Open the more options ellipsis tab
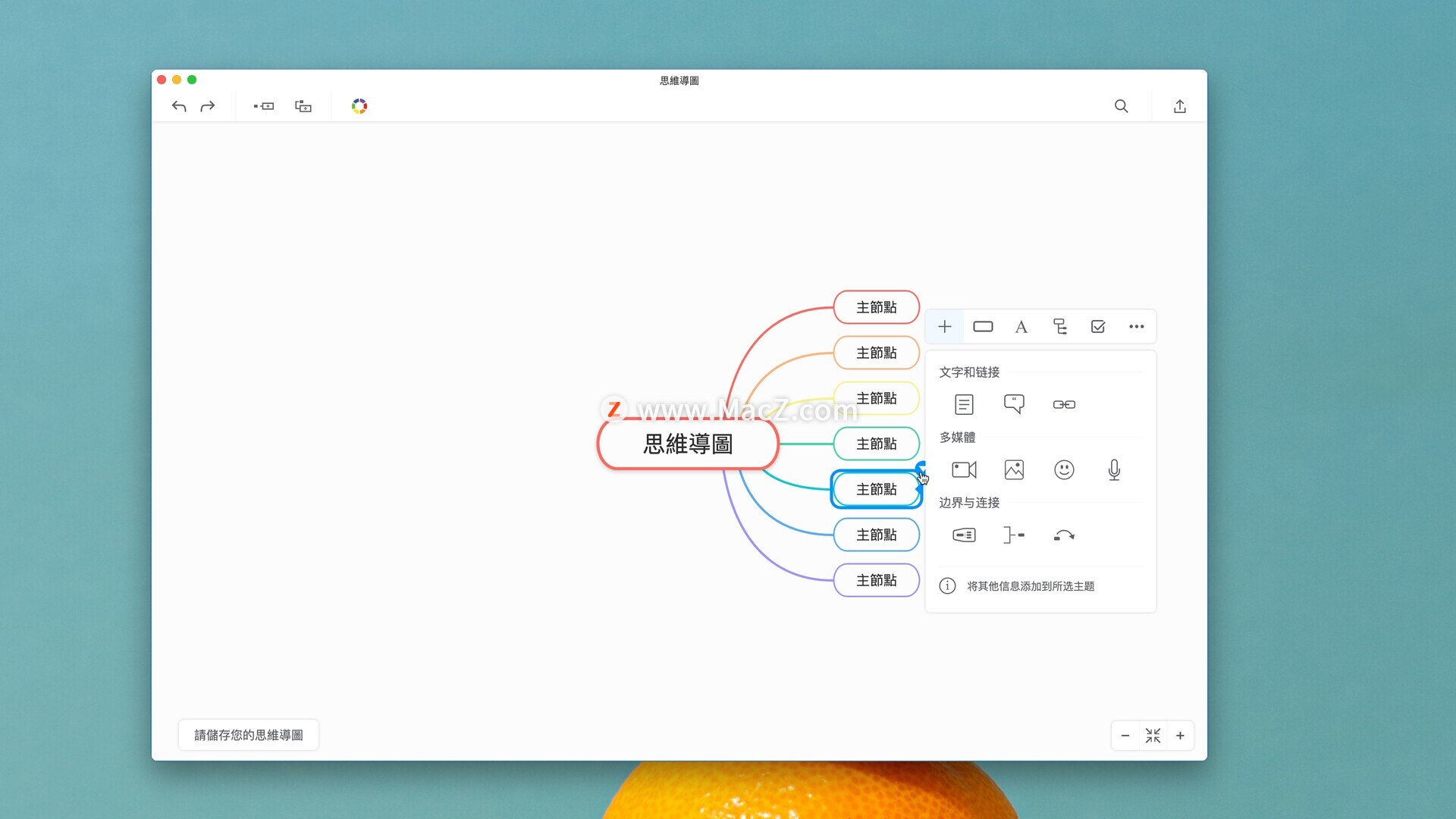This screenshot has height=819, width=1456. (1136, 327)
